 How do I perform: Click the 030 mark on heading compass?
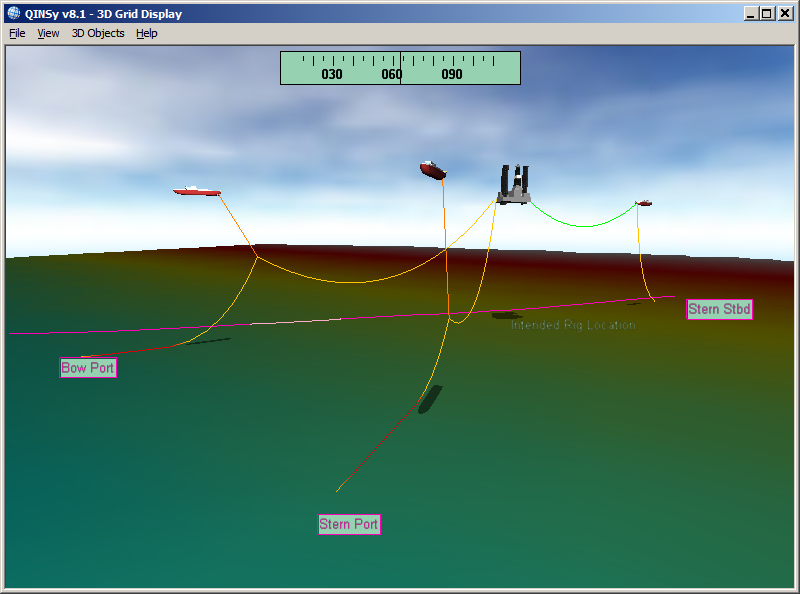click(x=332, y=74)
